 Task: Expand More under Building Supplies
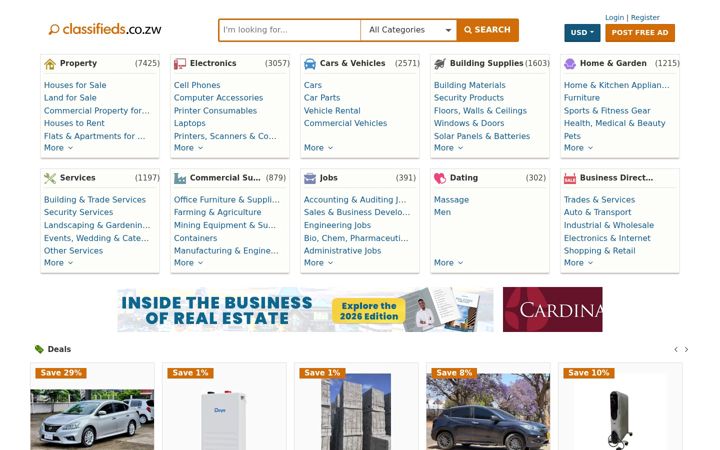pos(448,148)
